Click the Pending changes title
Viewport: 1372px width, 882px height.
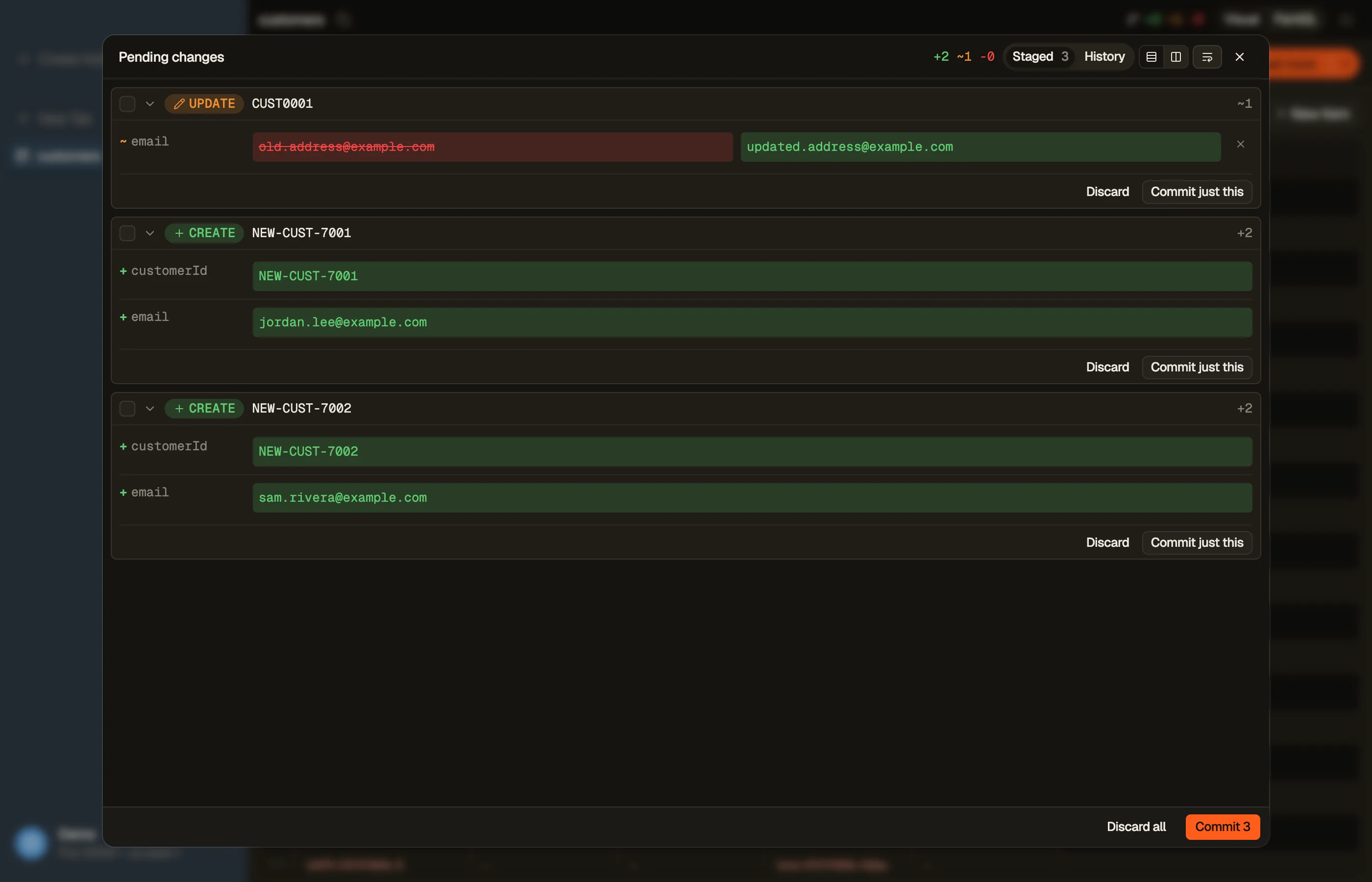171,57
